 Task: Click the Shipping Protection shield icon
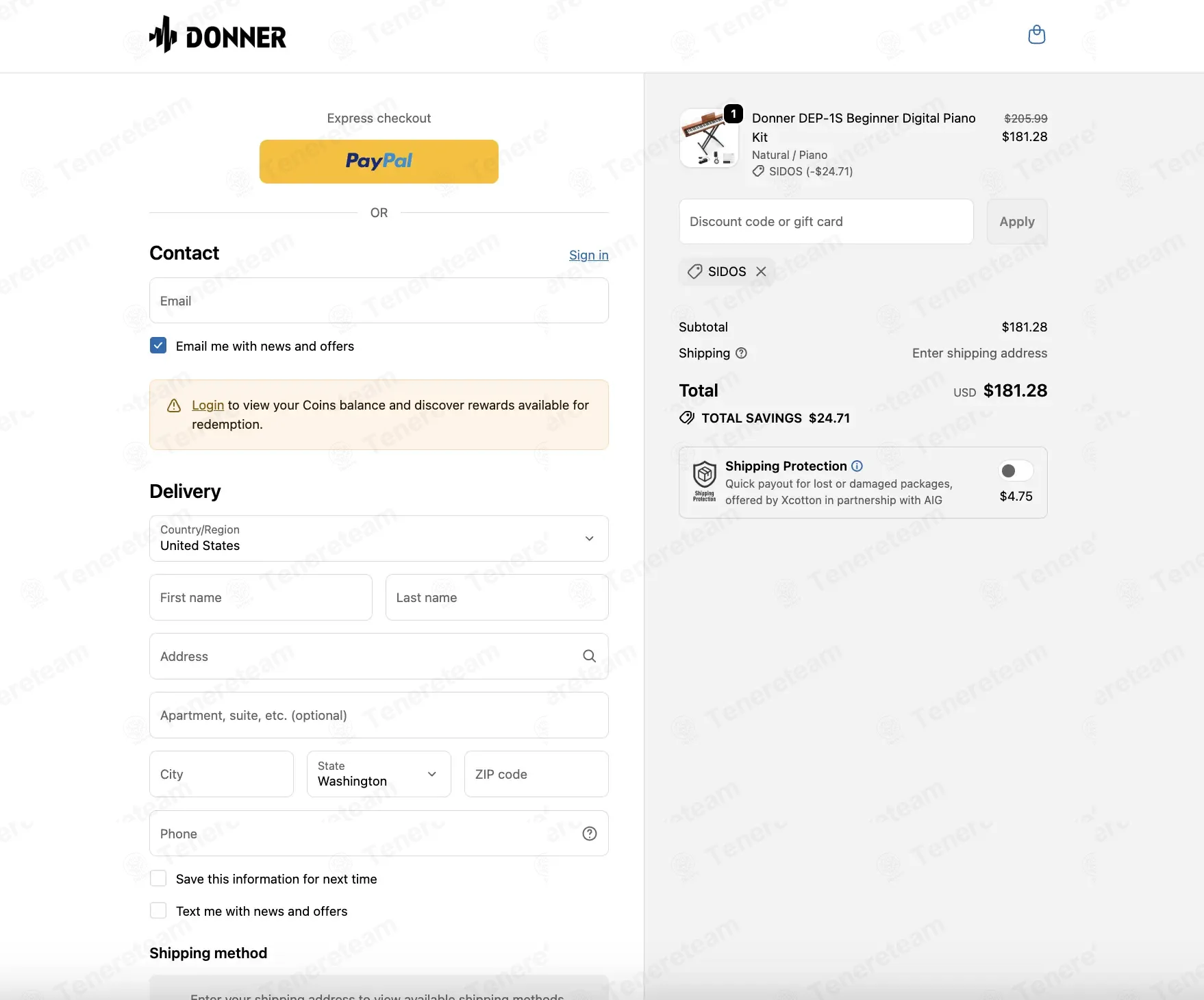click(x=705, y=482)
